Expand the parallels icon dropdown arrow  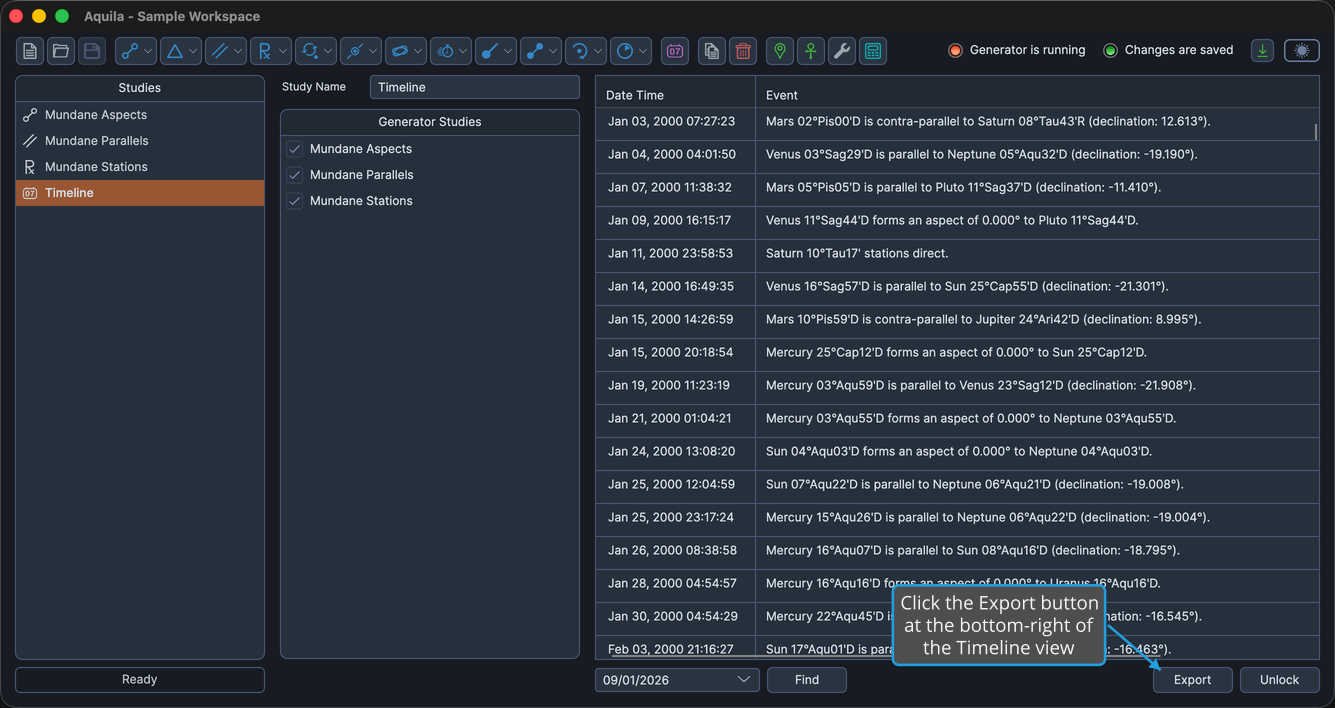238,51
